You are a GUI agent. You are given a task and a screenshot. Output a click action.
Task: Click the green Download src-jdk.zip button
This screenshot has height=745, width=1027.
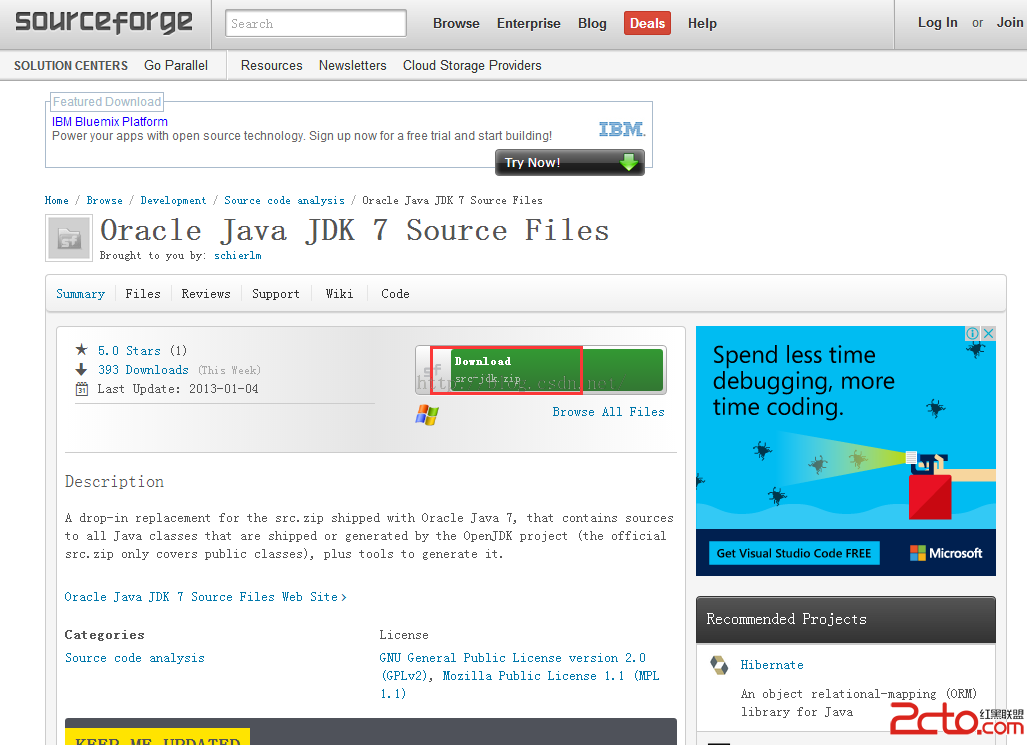pyautogui.click(x=541, y=370)
